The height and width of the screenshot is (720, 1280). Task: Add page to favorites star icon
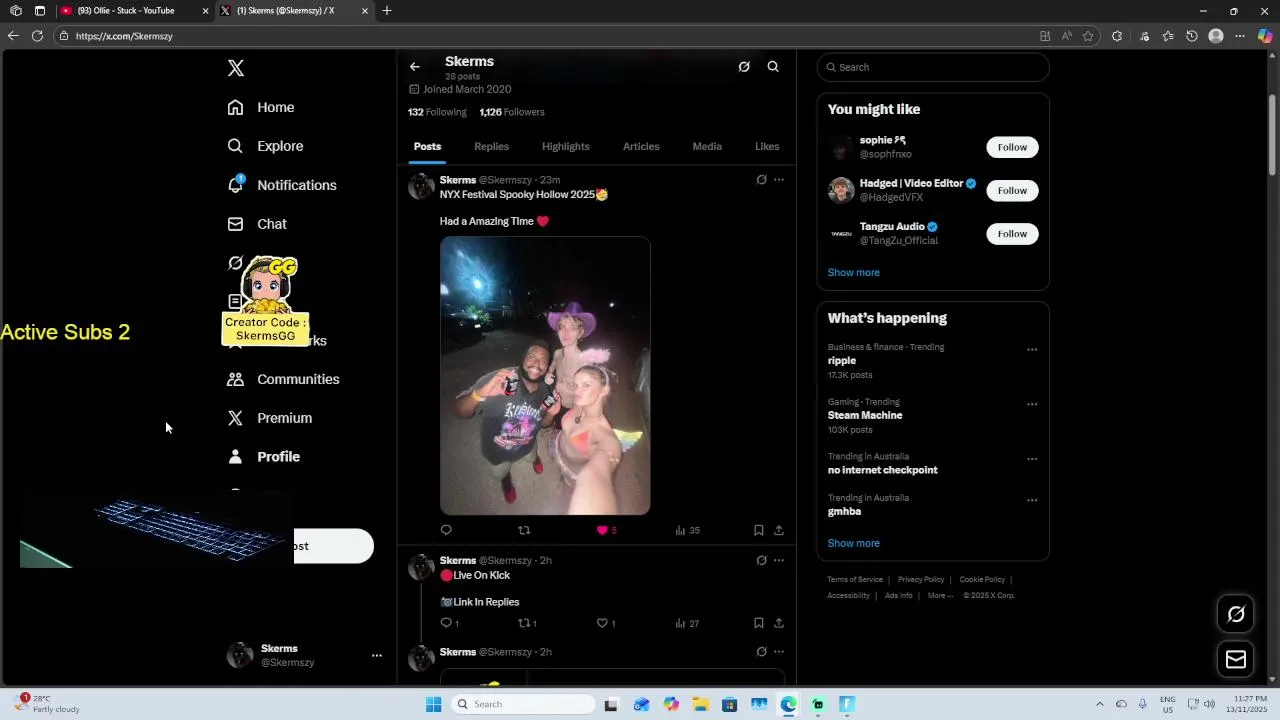click(1088, 36)
